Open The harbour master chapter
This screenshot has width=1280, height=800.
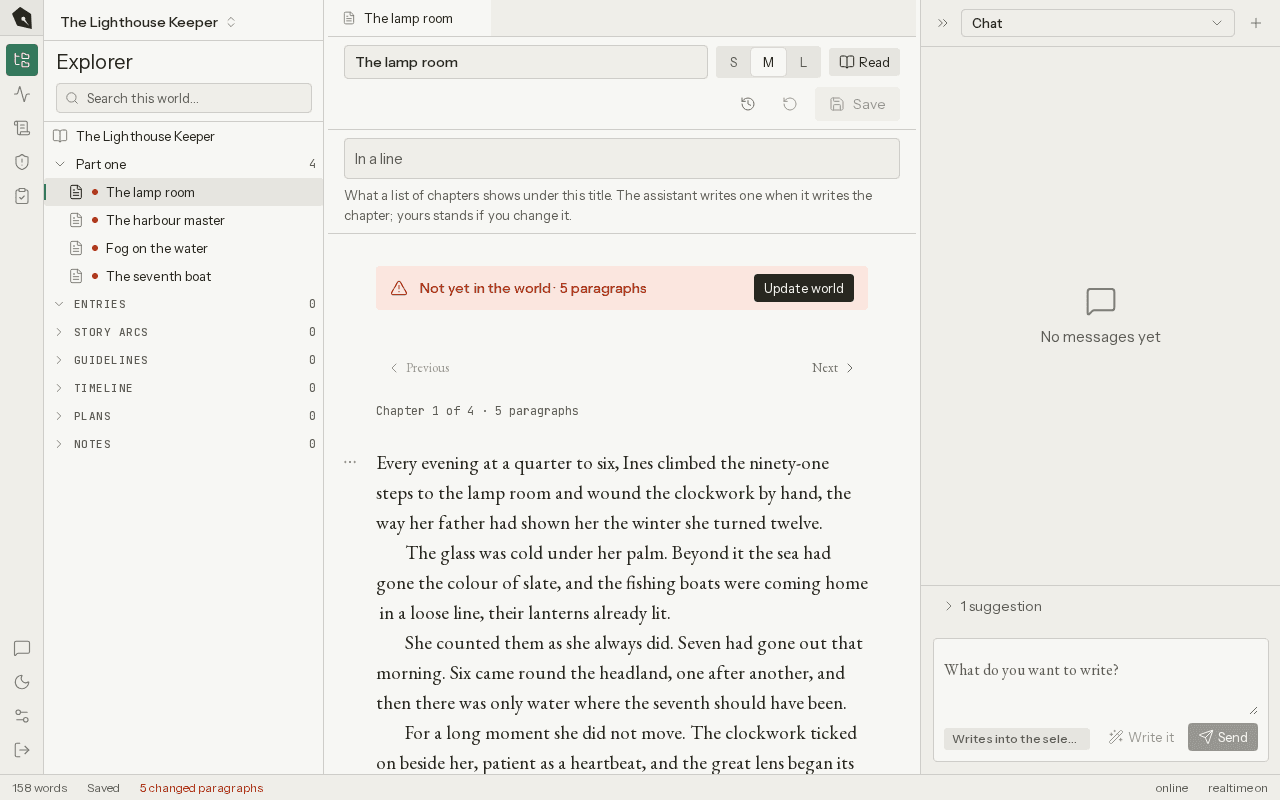tap(184, 220)
